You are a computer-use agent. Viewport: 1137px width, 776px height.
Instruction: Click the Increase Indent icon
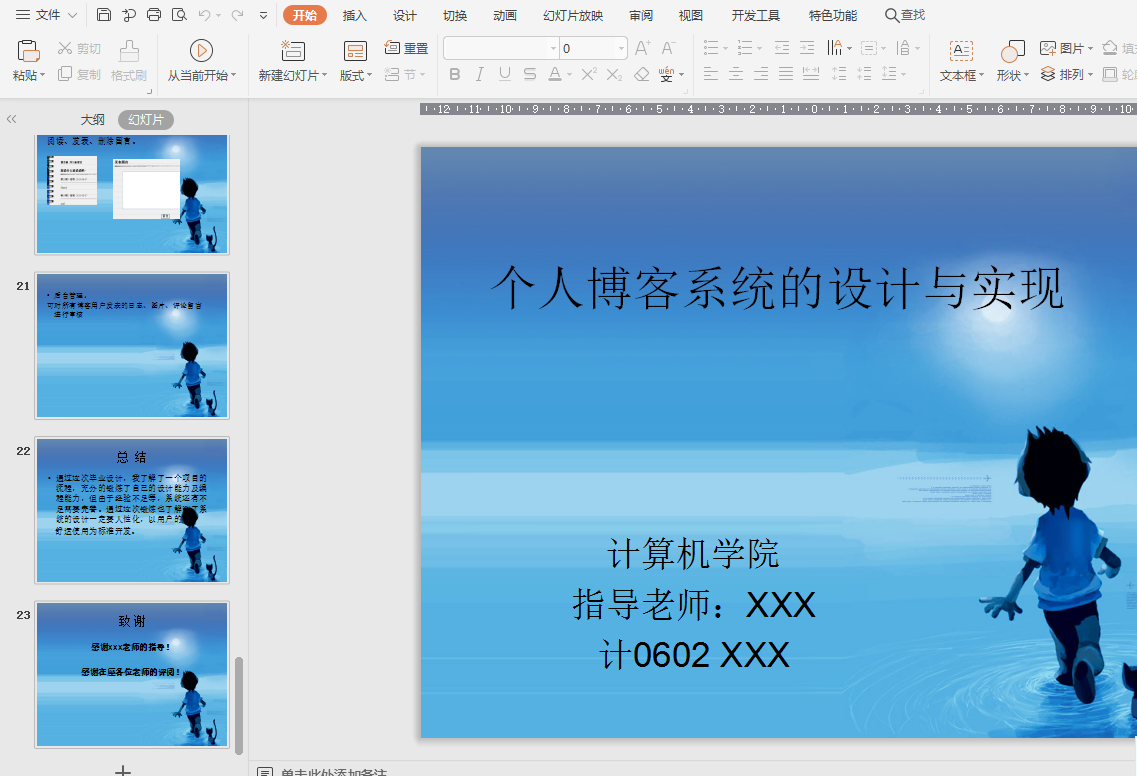click(807, 48)
